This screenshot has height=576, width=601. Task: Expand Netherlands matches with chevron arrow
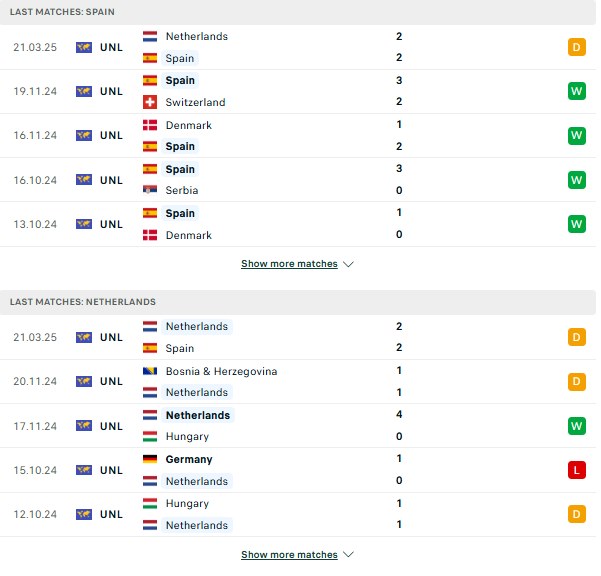pos(348,554)
